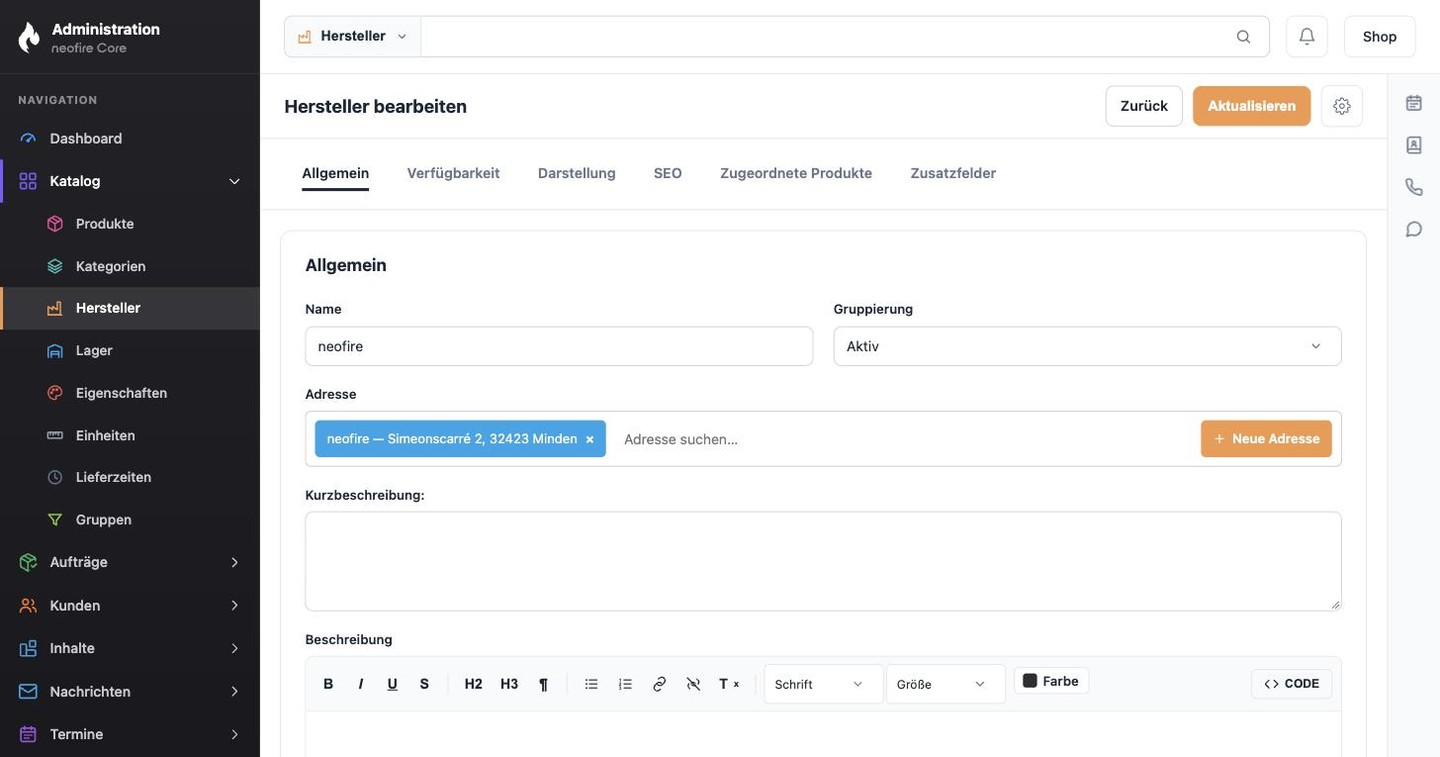Set heading H2 in editor

[x=473, y=684]
